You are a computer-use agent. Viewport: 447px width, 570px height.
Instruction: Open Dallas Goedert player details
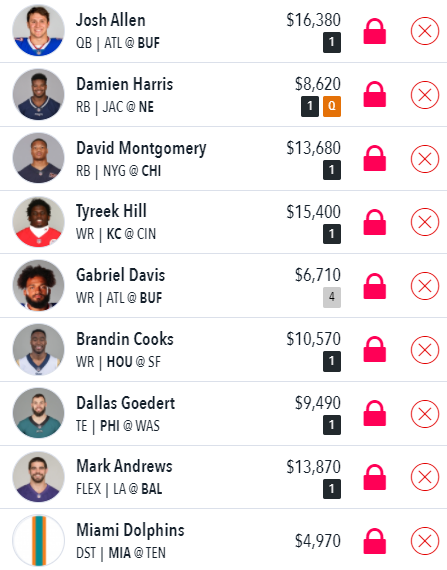pos(125,403)
